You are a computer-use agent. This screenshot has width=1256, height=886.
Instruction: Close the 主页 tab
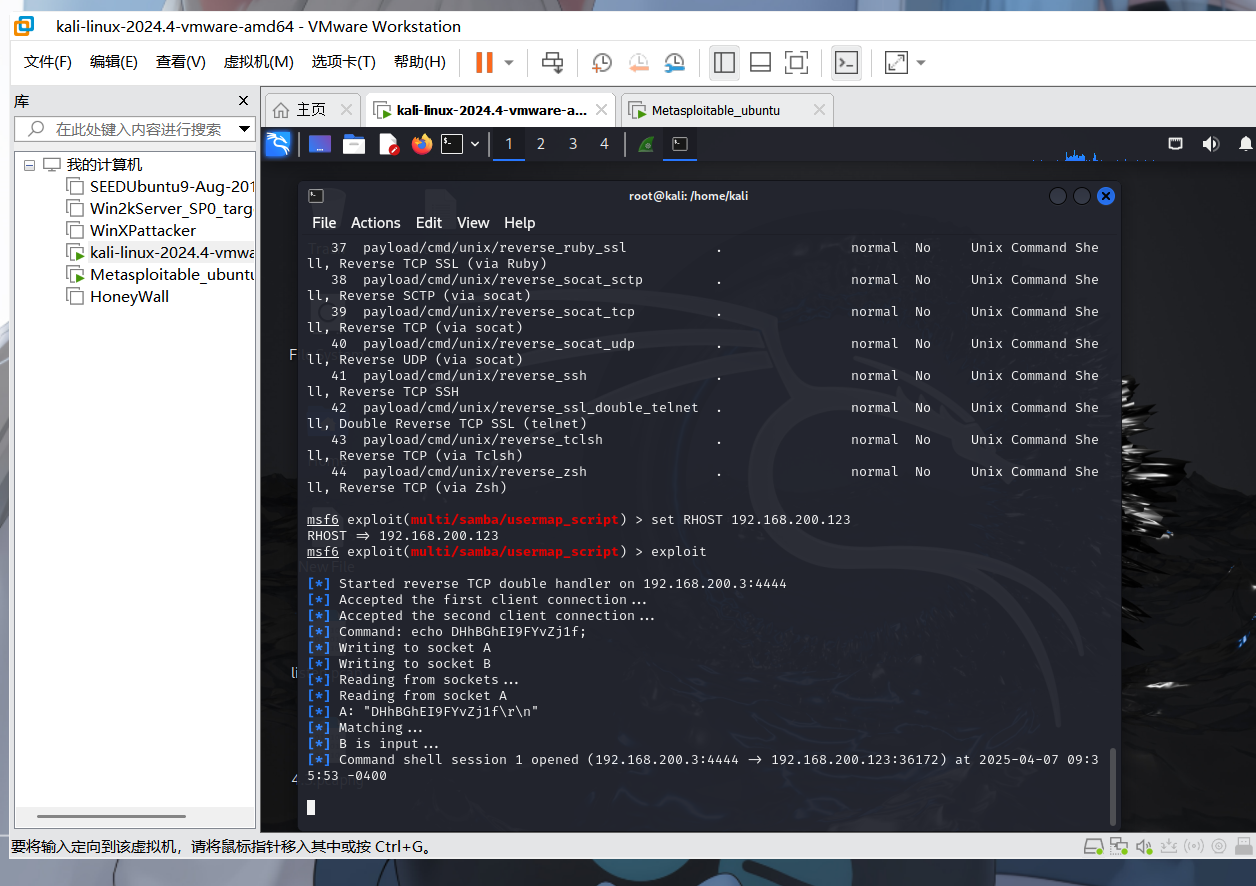click(346, 110)
